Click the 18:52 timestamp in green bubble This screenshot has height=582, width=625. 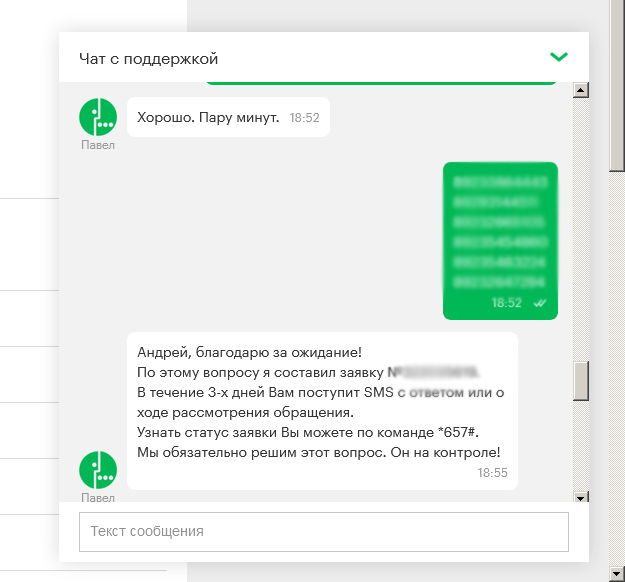(x=506, y=303)
